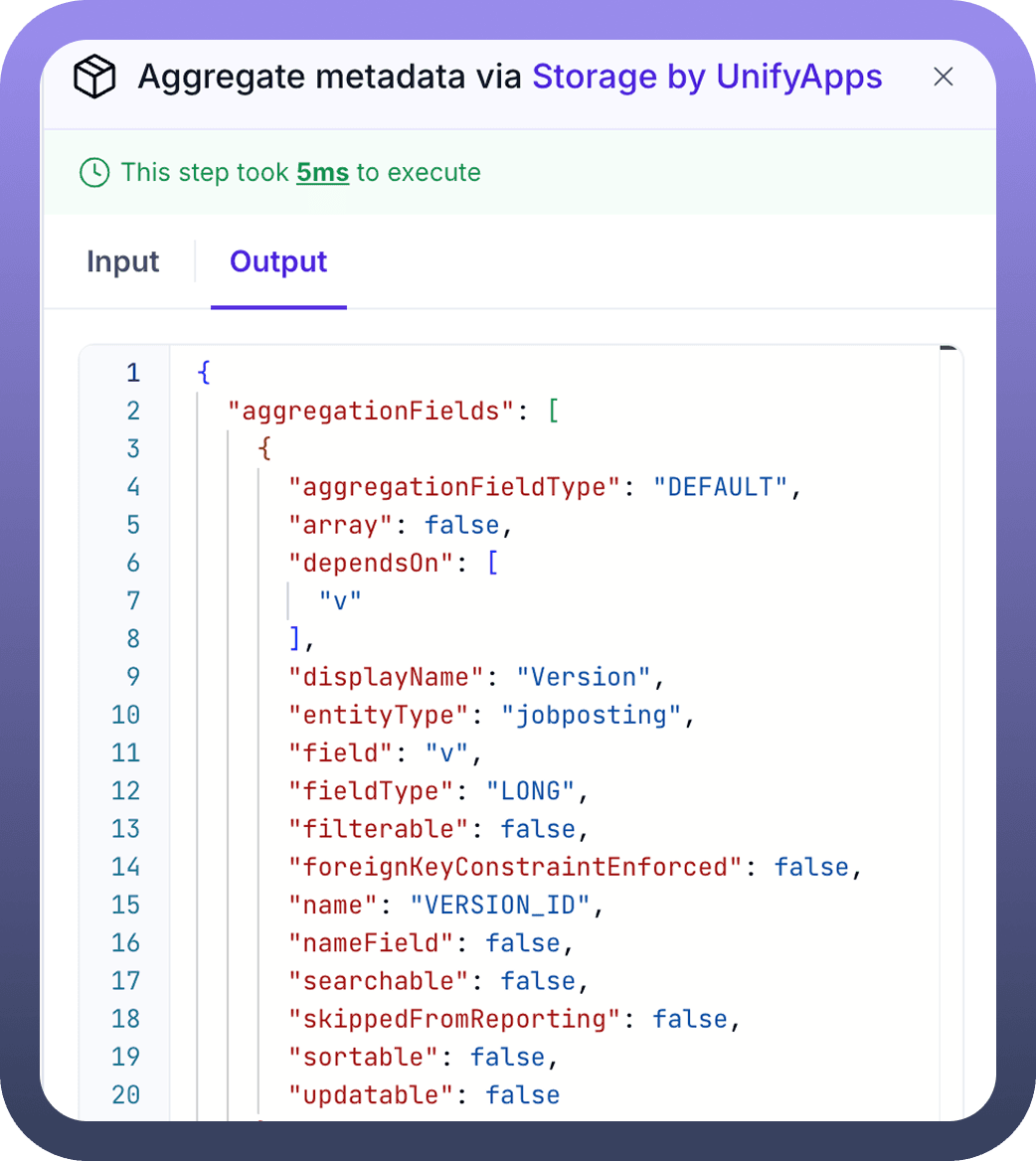Click the "VERSION_ID" name value
The image size is (1036, 1161).
click(x=500, y=905)
